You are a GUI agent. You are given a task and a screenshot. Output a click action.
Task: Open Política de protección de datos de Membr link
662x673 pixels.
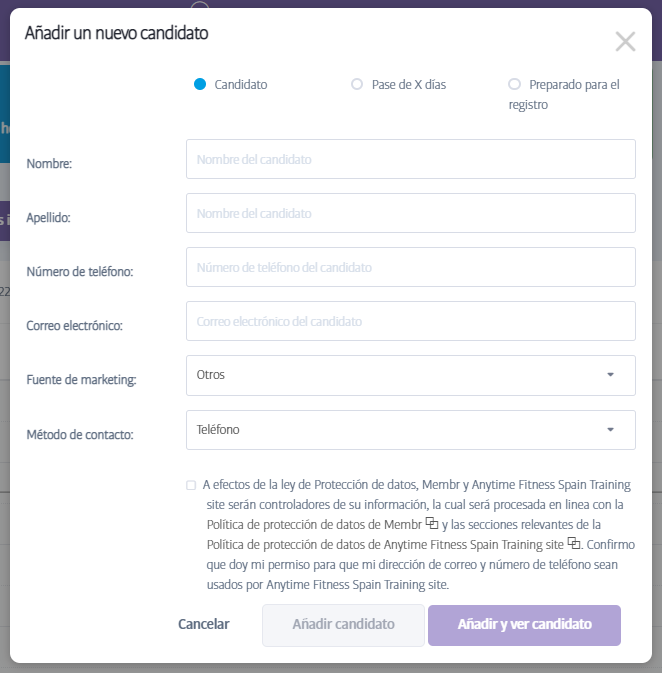pos(314,524)
